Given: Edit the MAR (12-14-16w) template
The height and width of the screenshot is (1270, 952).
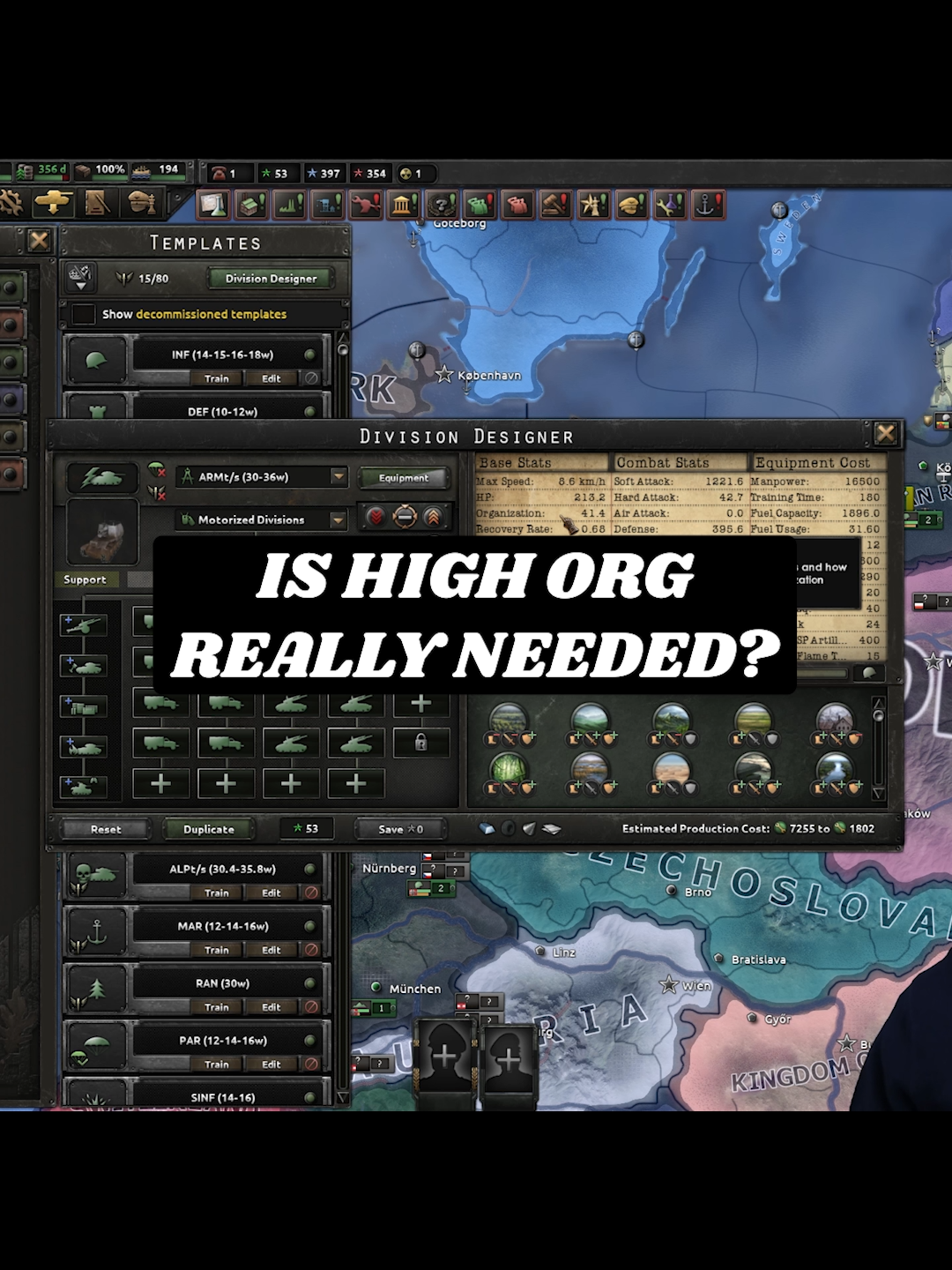Looking at the screenshot, I should (x=271, y=950).
